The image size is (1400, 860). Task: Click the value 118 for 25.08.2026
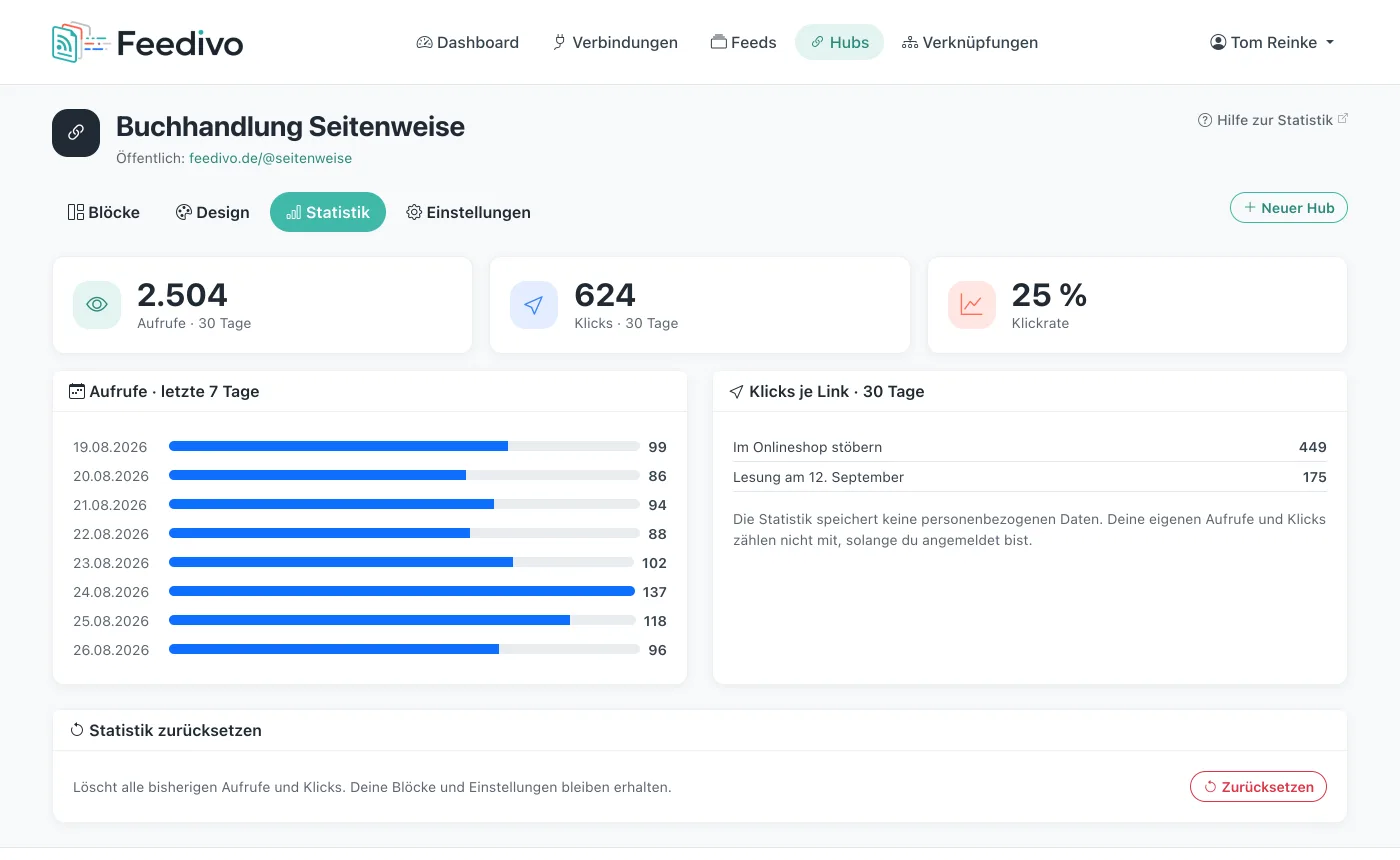point(655,621)
